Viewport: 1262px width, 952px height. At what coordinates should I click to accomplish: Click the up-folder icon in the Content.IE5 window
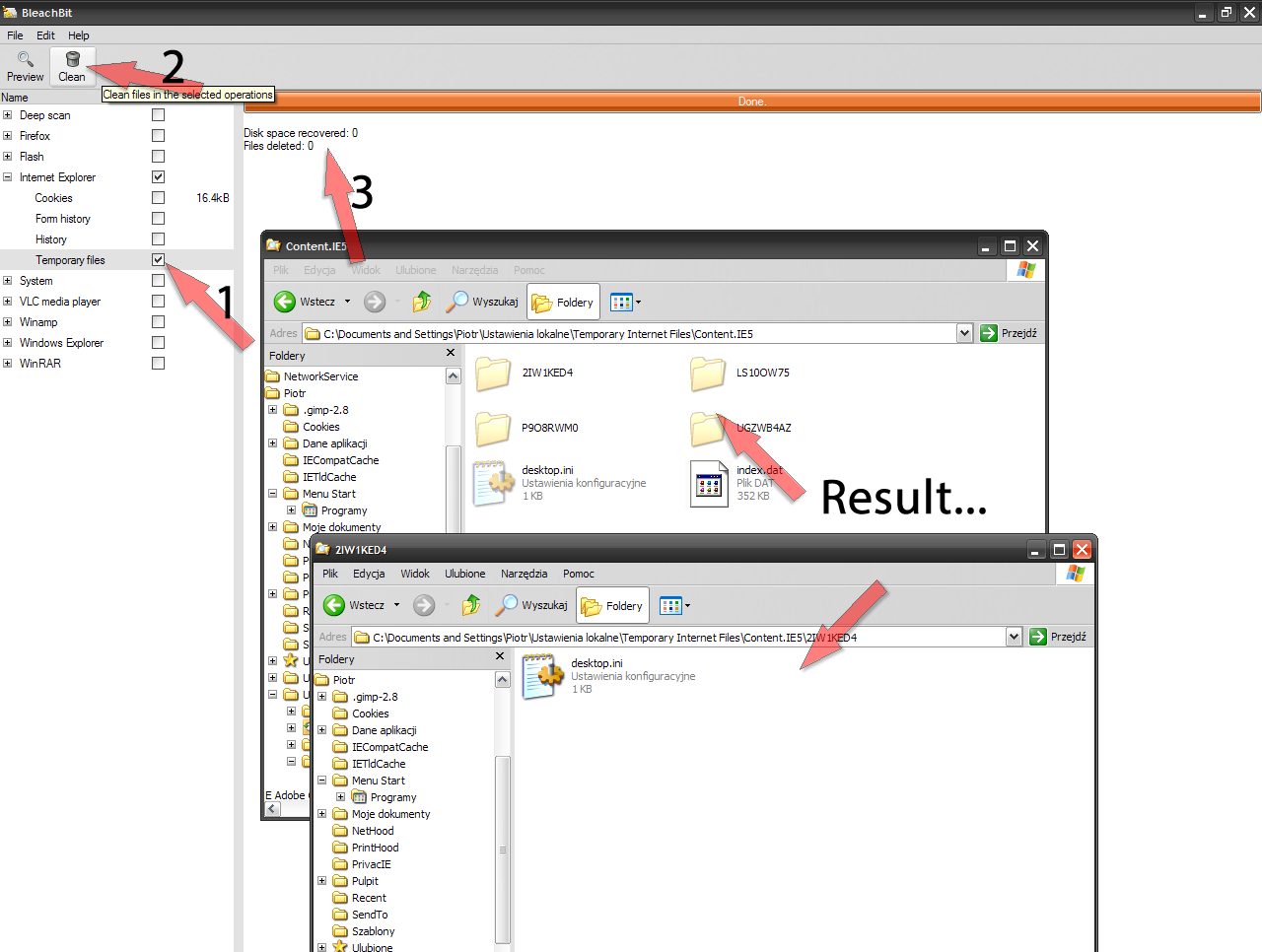422,302
